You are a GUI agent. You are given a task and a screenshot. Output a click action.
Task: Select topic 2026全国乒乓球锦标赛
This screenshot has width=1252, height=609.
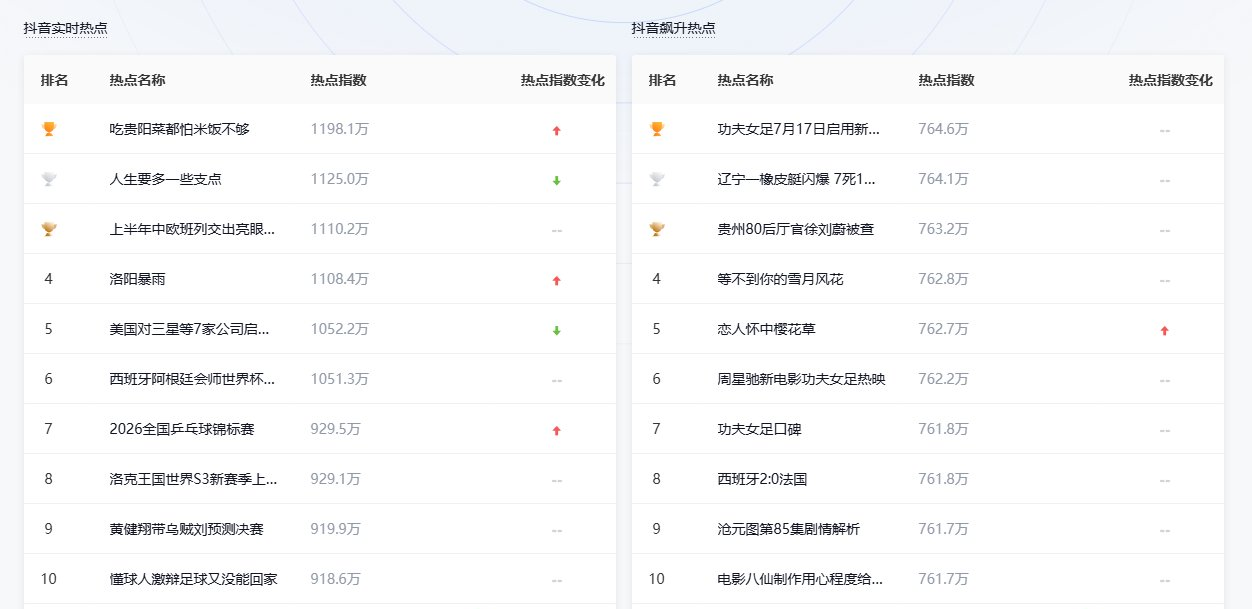(x=182, y=429)
